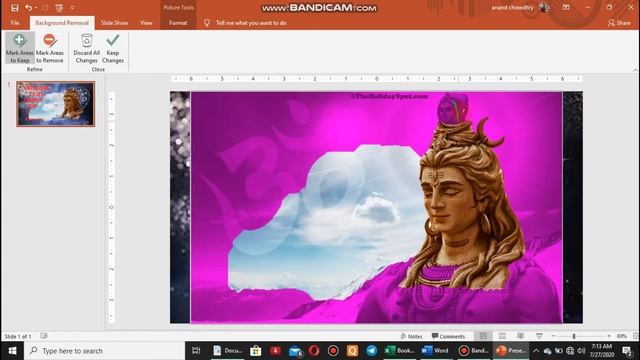Click the Share button
Image resolution: width=640 pixels, height=360 pixels.
tap(619, 23)
